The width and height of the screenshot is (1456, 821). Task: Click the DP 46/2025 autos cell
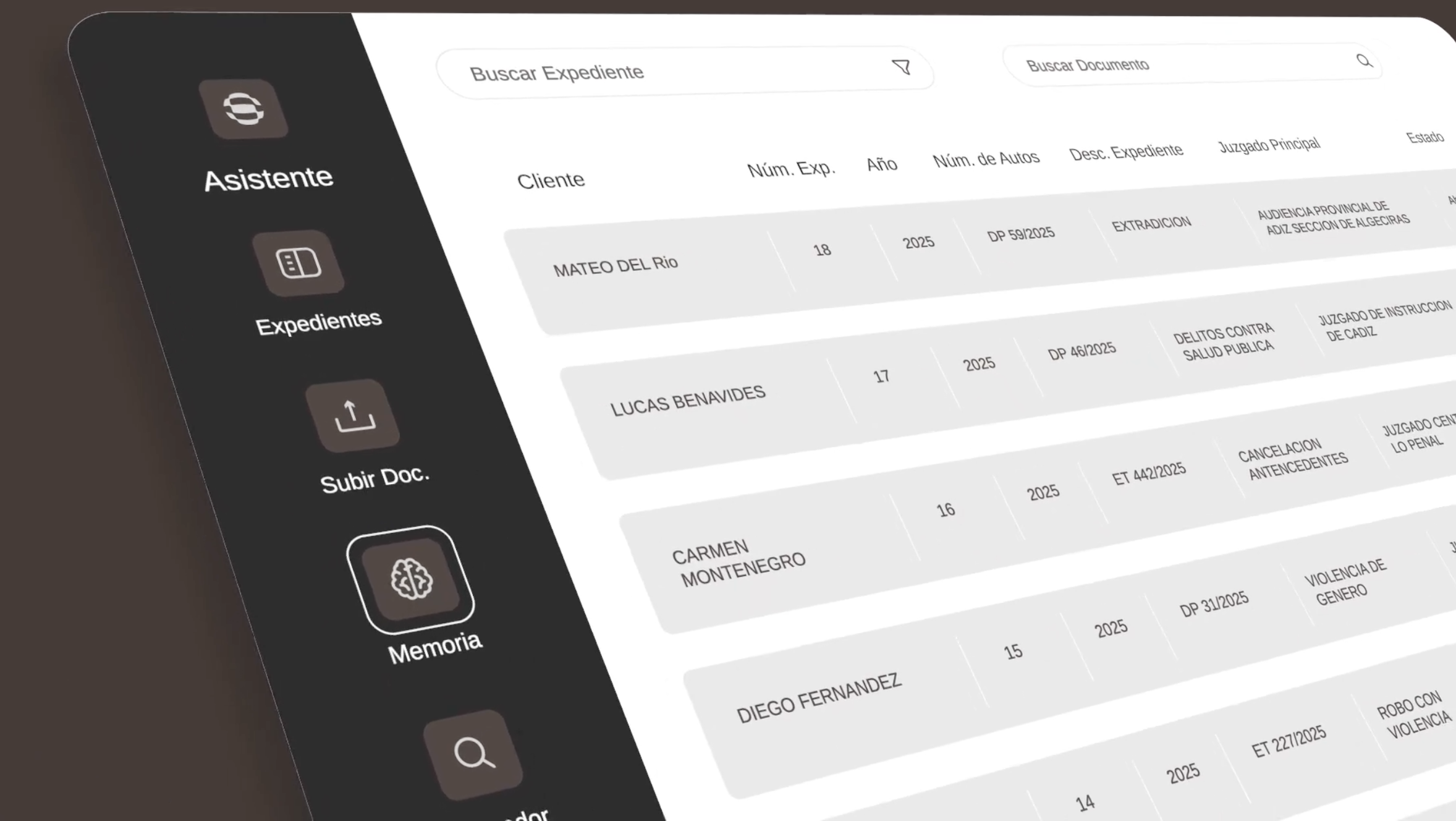[1081, 351]
